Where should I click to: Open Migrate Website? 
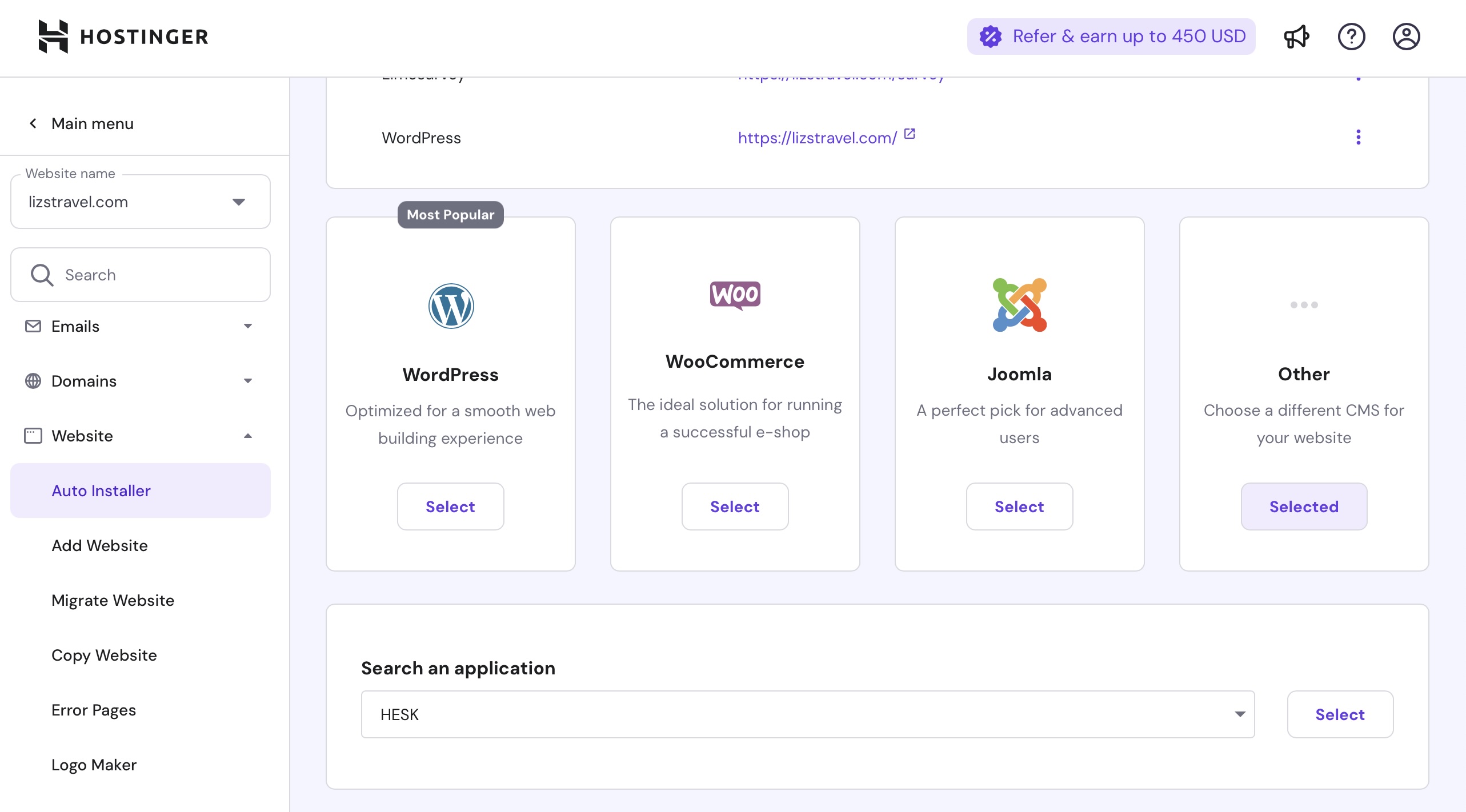[113, 600]
